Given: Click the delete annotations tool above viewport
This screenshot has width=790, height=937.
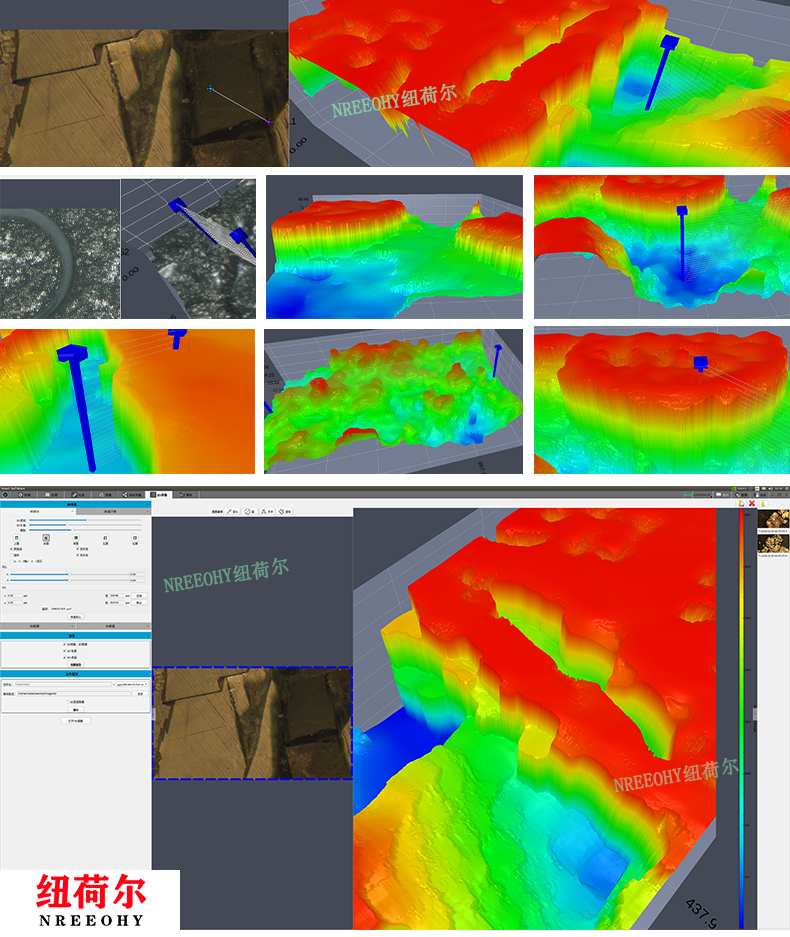Looking at the screenshot, I should click(285, 512).
